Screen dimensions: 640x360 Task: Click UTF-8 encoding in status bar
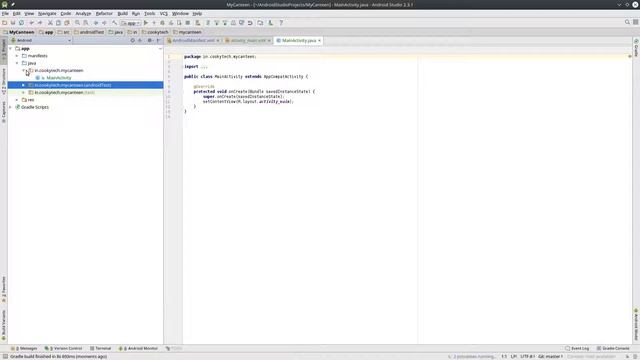[527, 357]
